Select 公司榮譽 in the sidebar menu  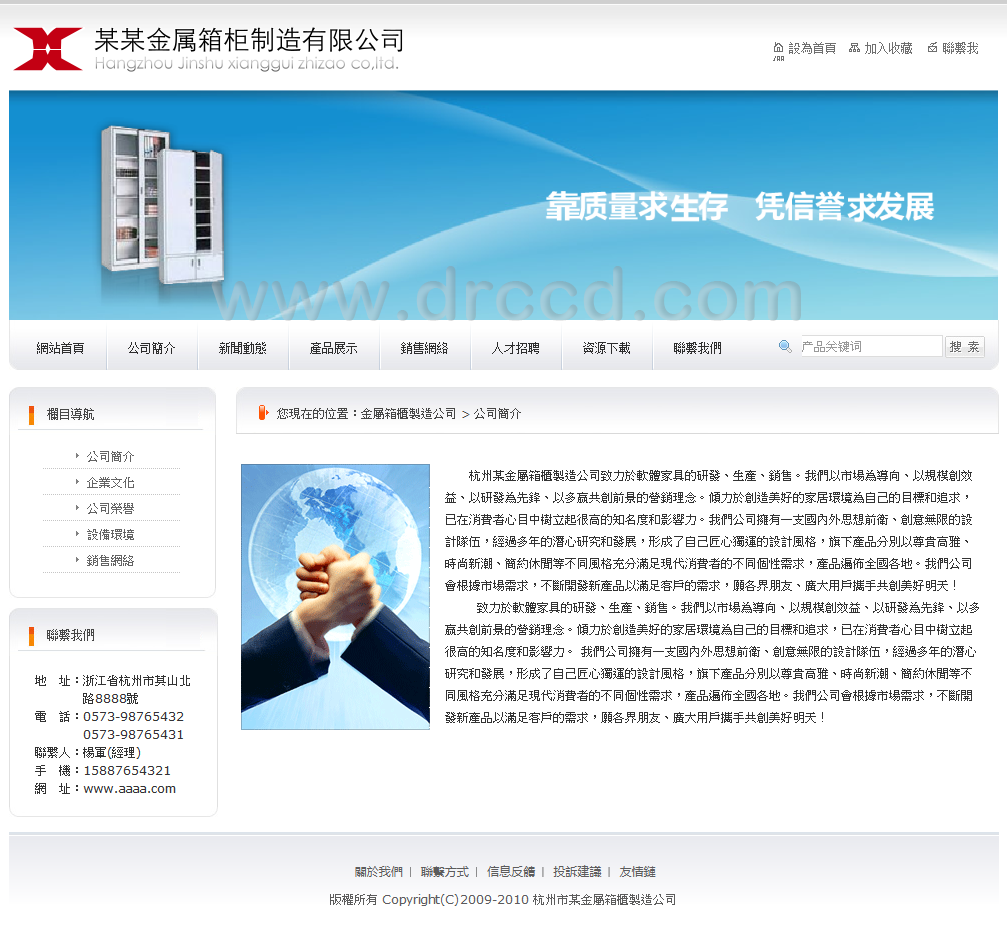(x=110, y=509)
